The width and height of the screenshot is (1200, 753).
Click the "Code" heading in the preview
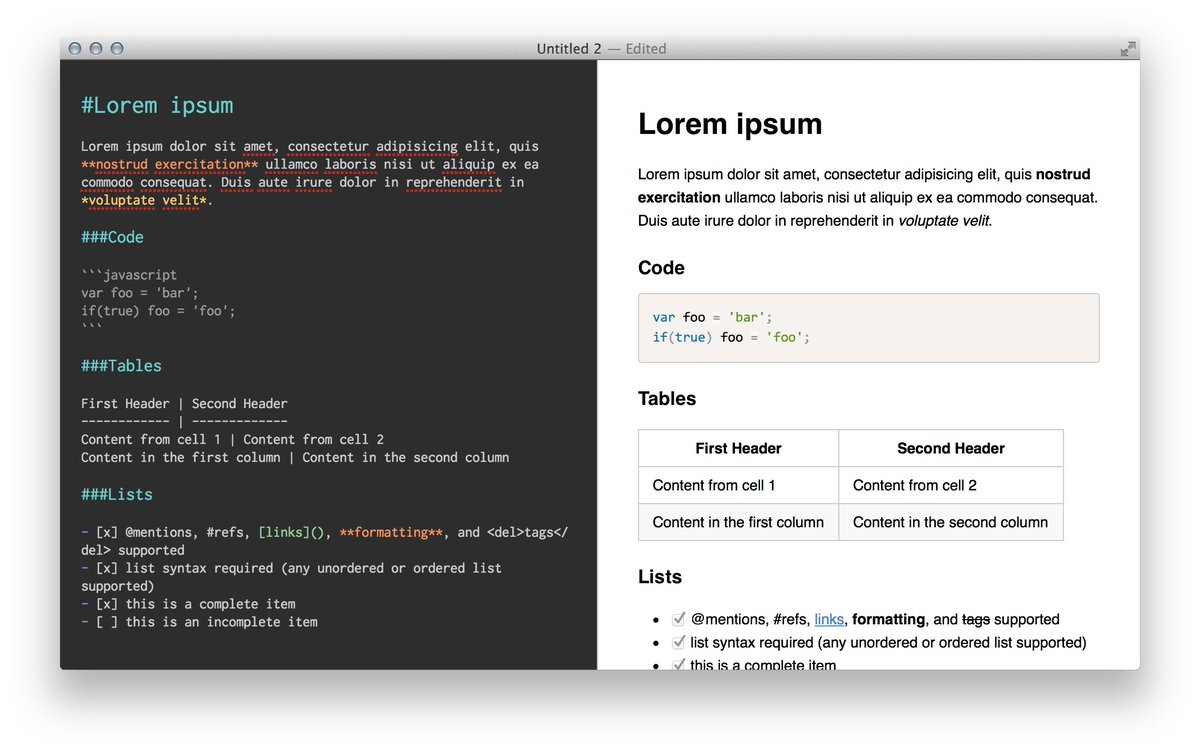click(x=661, y=268)
